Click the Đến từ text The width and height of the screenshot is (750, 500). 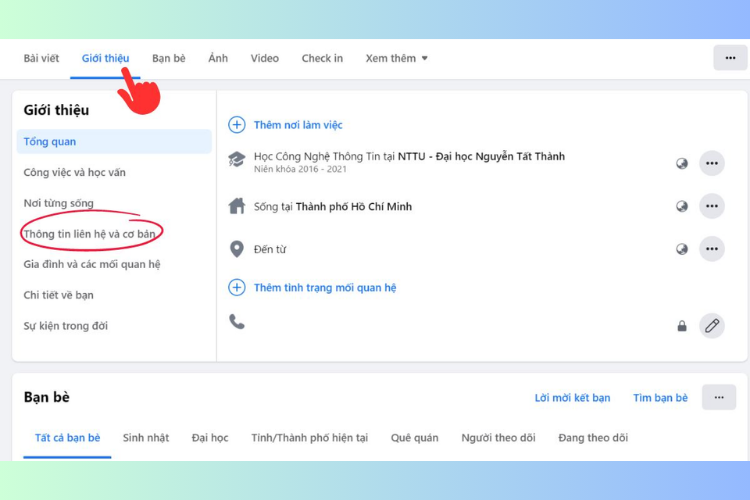pos(270,249)
